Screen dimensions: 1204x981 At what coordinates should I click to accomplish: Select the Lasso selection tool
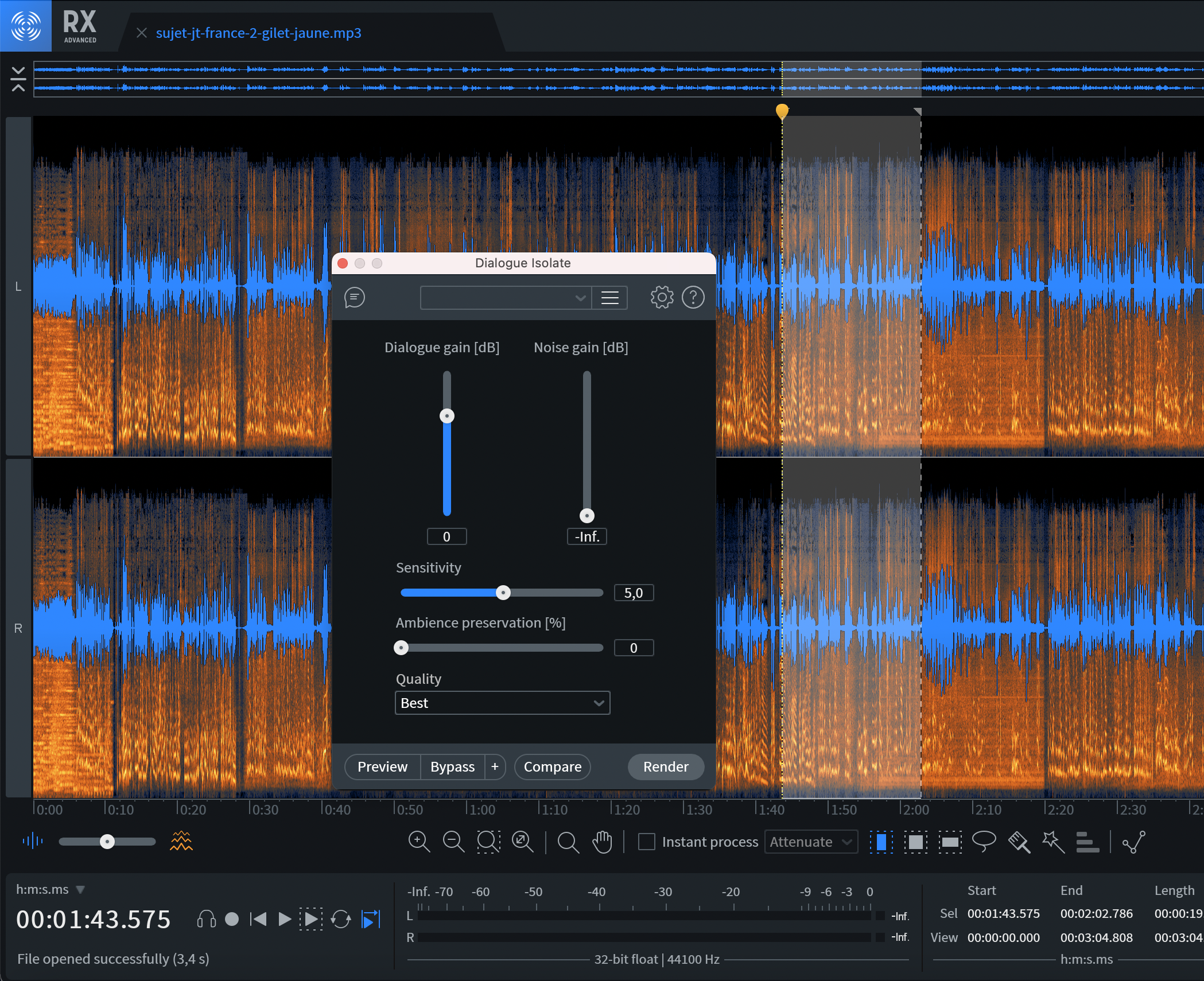984,842
